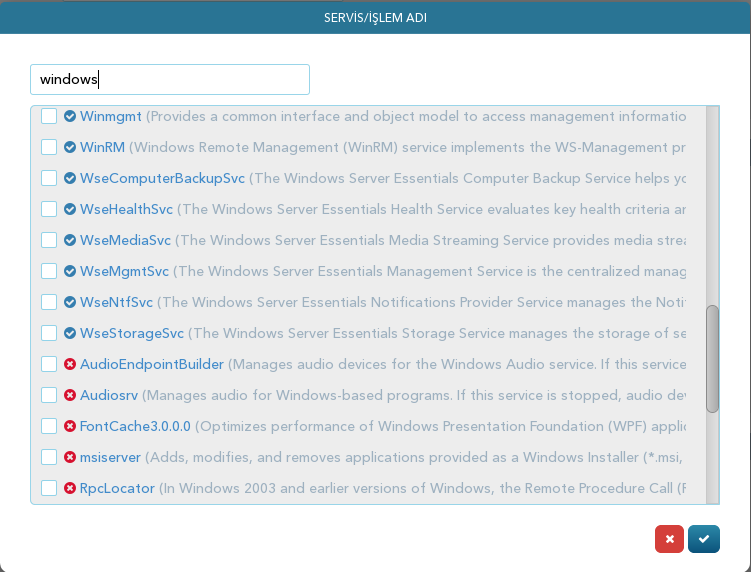Select WseComputerBackupSvc checkbox

(49, 178)
